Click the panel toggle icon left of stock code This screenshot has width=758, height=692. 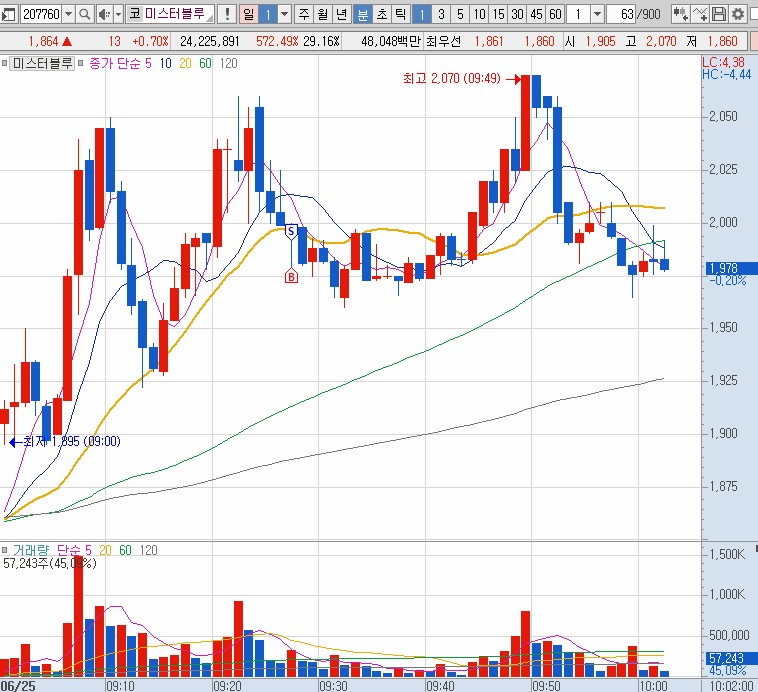click(9, 14)
